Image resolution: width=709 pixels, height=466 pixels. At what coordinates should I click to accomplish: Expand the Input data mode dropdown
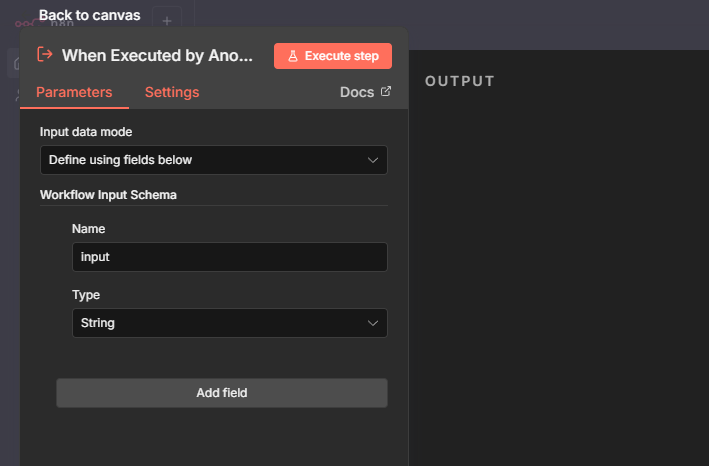[214, 160]
